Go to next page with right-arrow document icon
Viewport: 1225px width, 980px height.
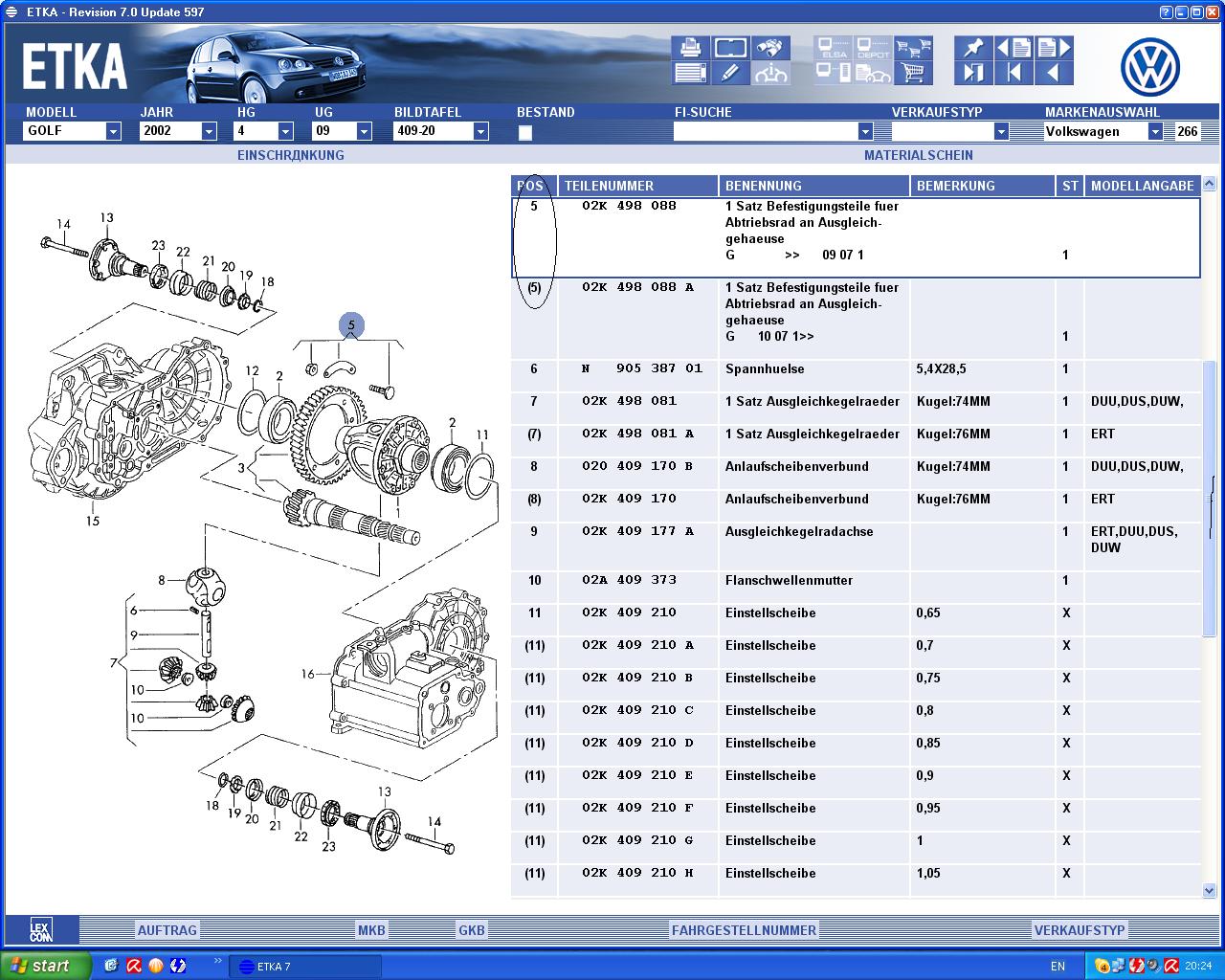(x=1054, y=48)
